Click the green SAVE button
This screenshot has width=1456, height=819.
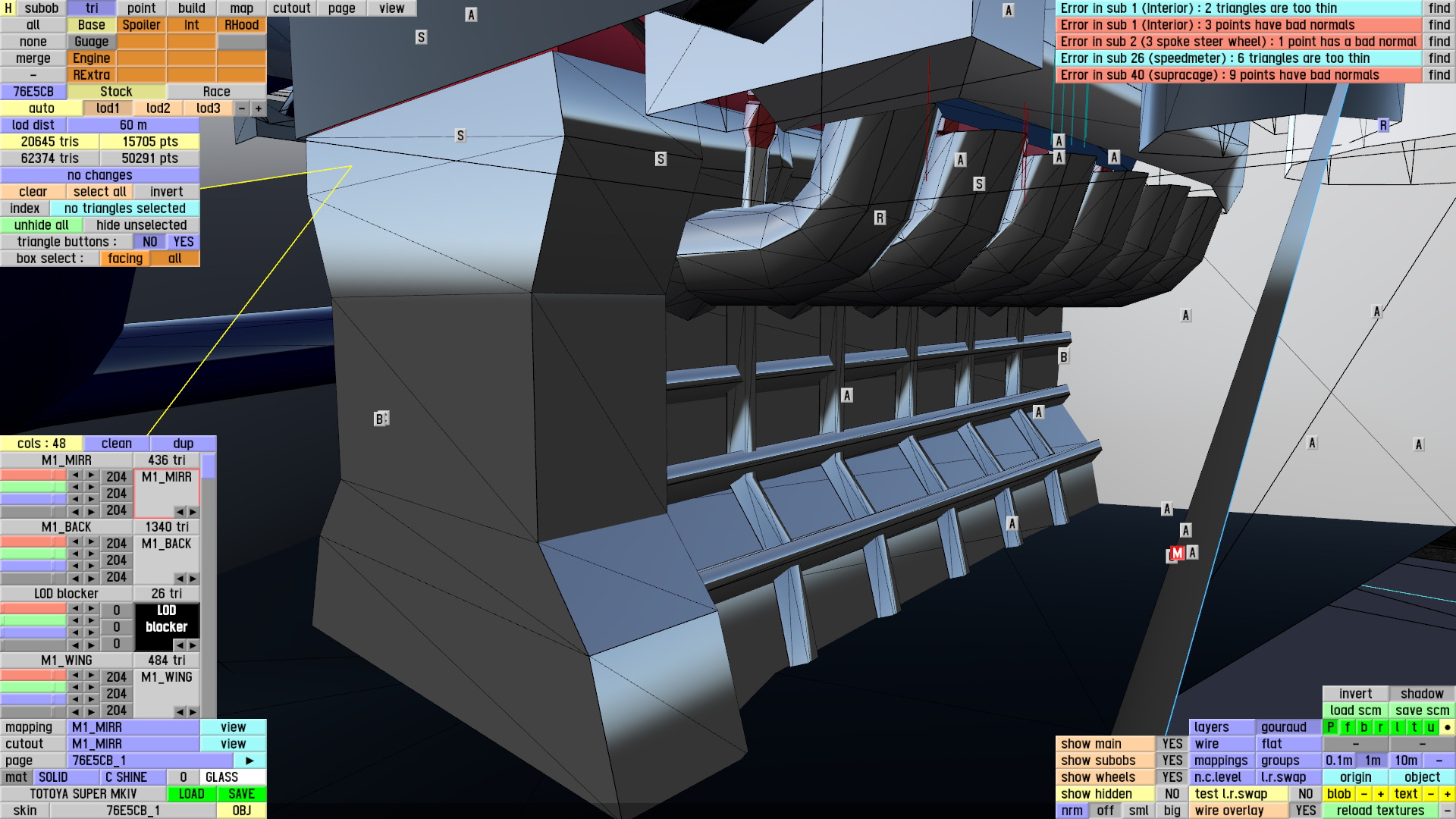(x=241, y=794)
